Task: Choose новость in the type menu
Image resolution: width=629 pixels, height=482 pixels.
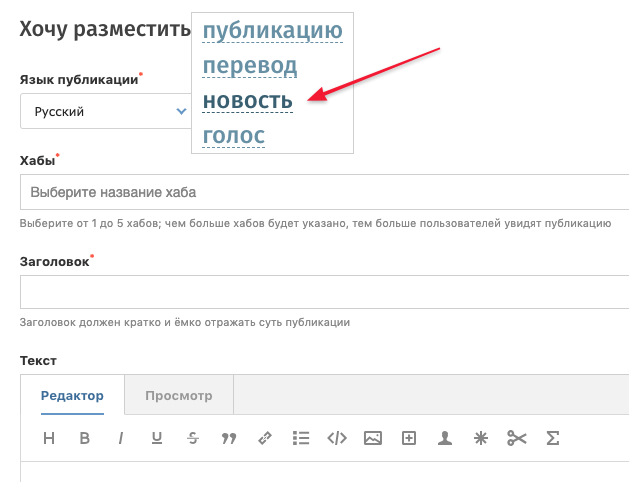Action: point(248,100)
